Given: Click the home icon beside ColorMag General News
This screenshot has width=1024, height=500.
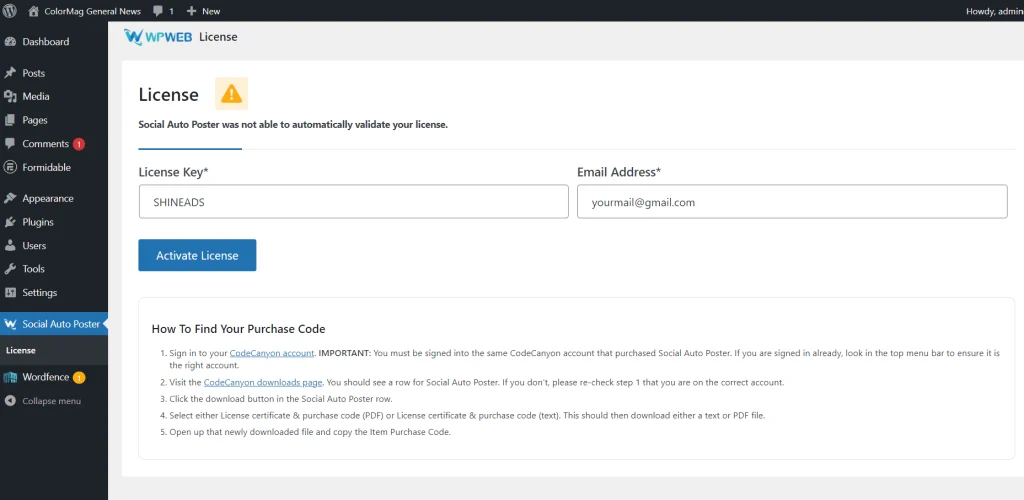Looking at the screenshot, I should pyautogui.click(x=34, y=11).
